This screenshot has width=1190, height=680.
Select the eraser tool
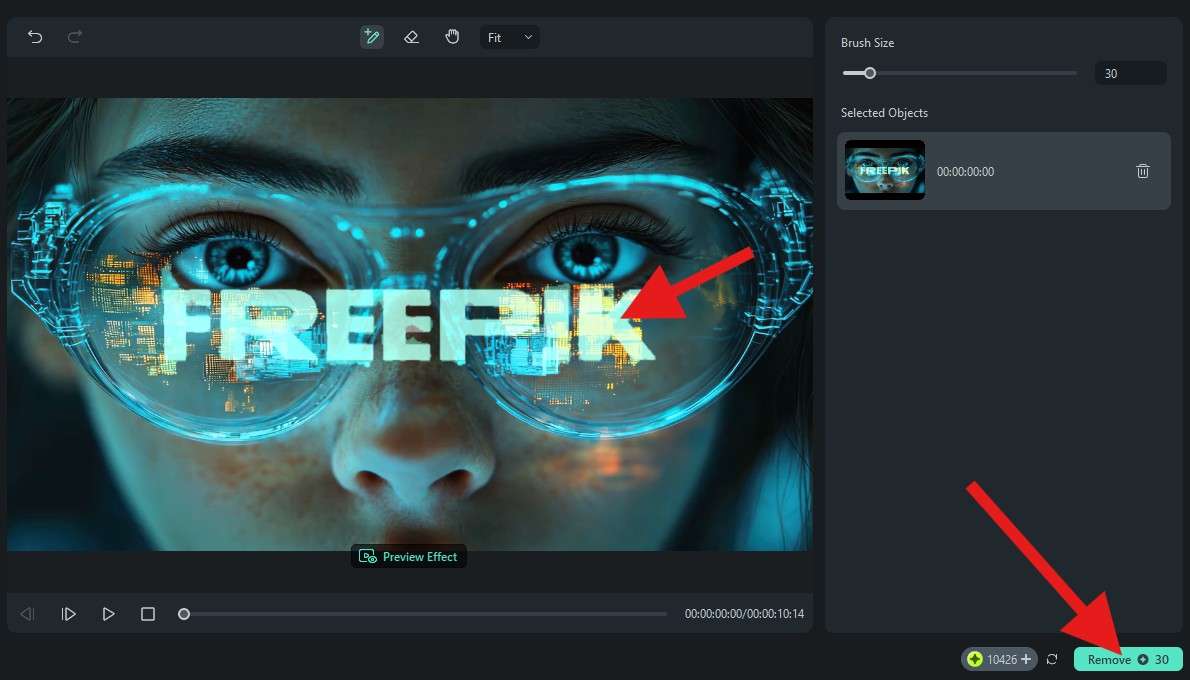(411, 36)
